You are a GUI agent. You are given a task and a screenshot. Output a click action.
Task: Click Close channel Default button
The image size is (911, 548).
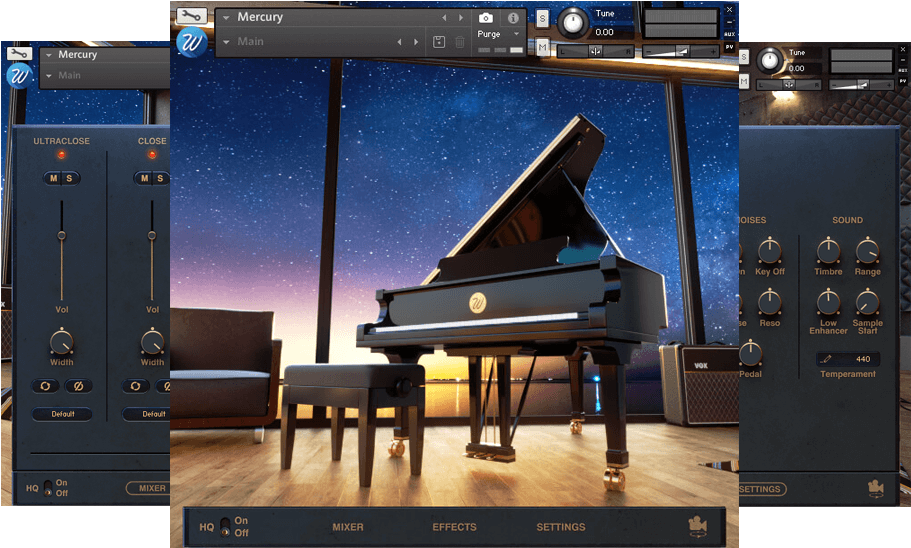pos(146,414)
